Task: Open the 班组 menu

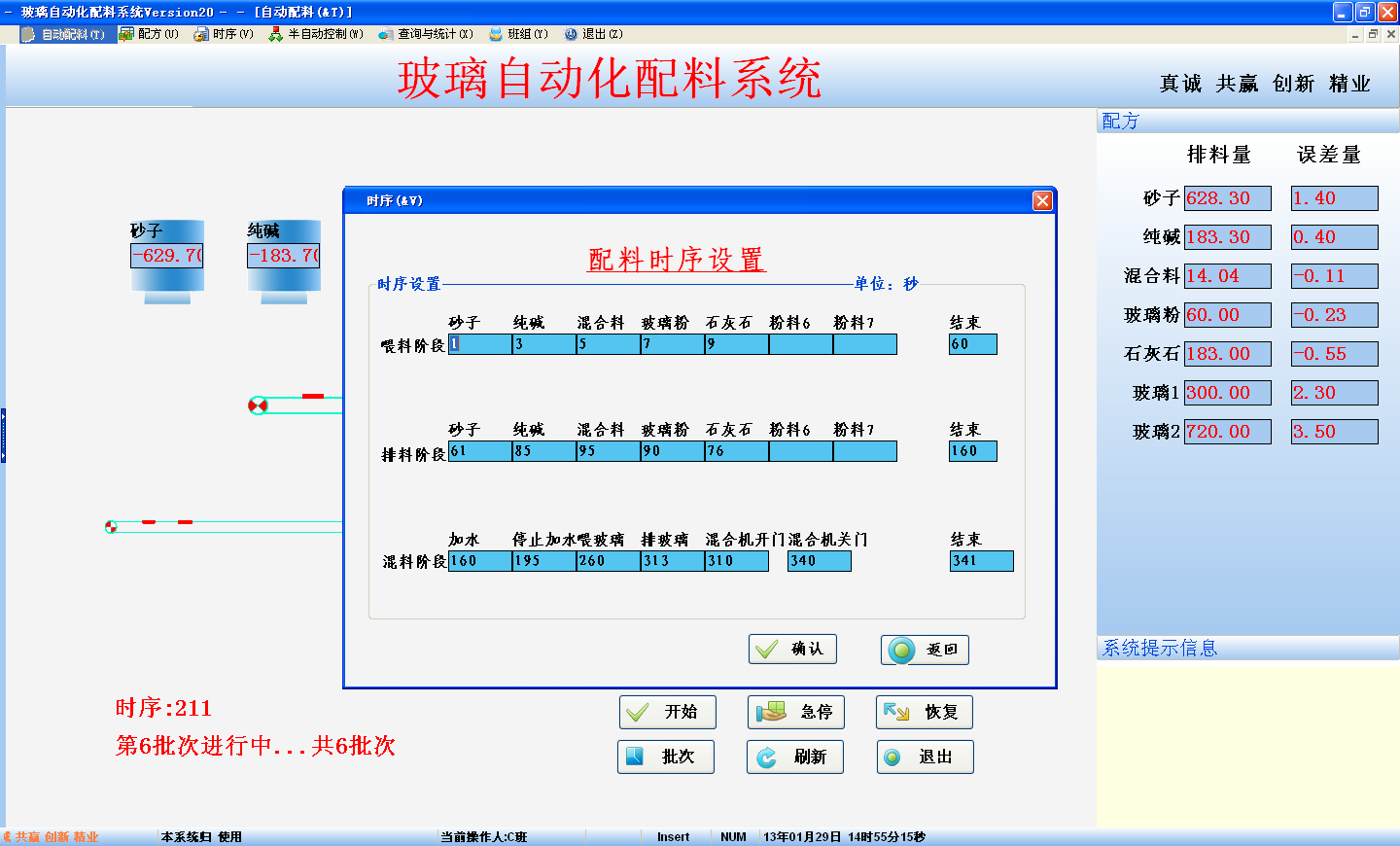Action: [x=519, y=34]
